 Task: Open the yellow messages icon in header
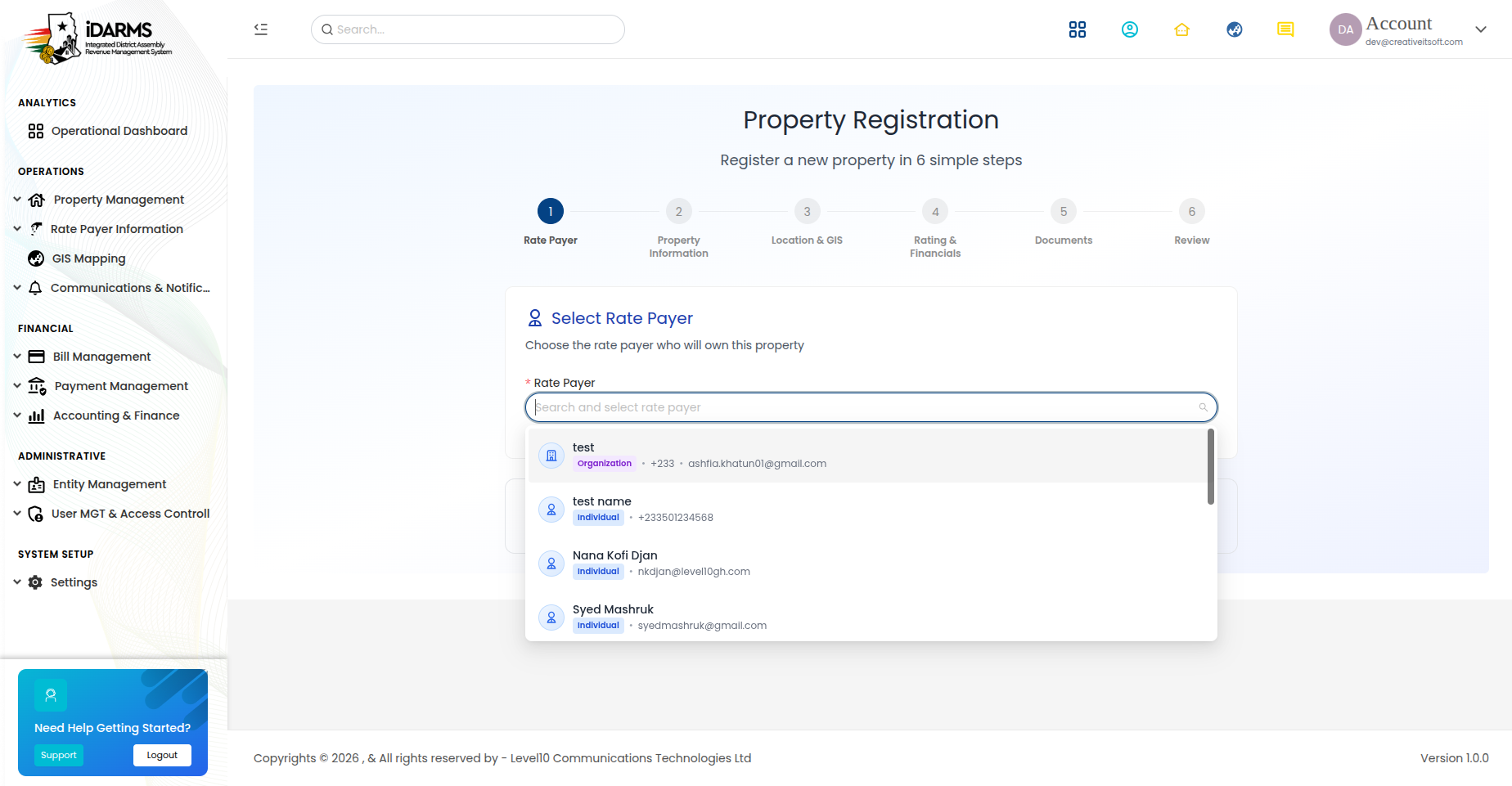tap(1285, 29)
